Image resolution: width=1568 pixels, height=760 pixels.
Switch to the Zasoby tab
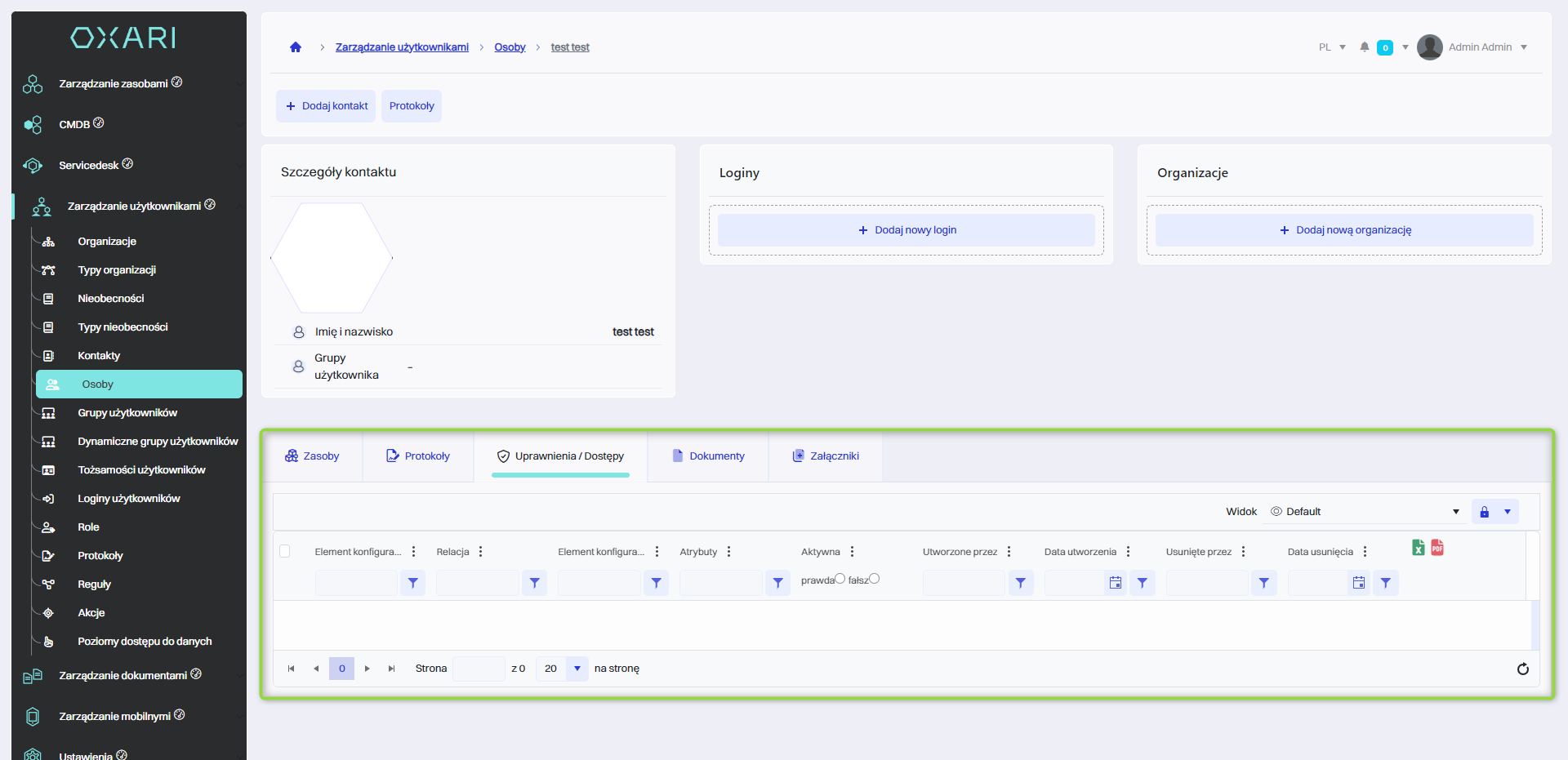click(x=312, y=456)
